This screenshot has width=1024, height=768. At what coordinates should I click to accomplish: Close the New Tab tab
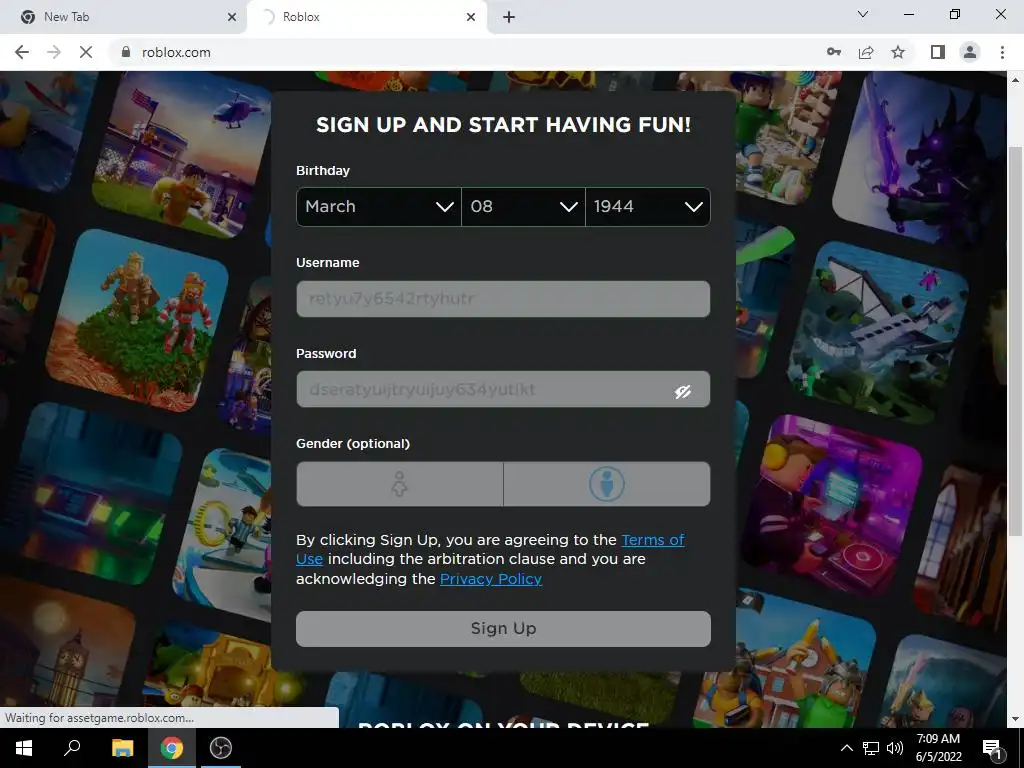pos(231,17)
